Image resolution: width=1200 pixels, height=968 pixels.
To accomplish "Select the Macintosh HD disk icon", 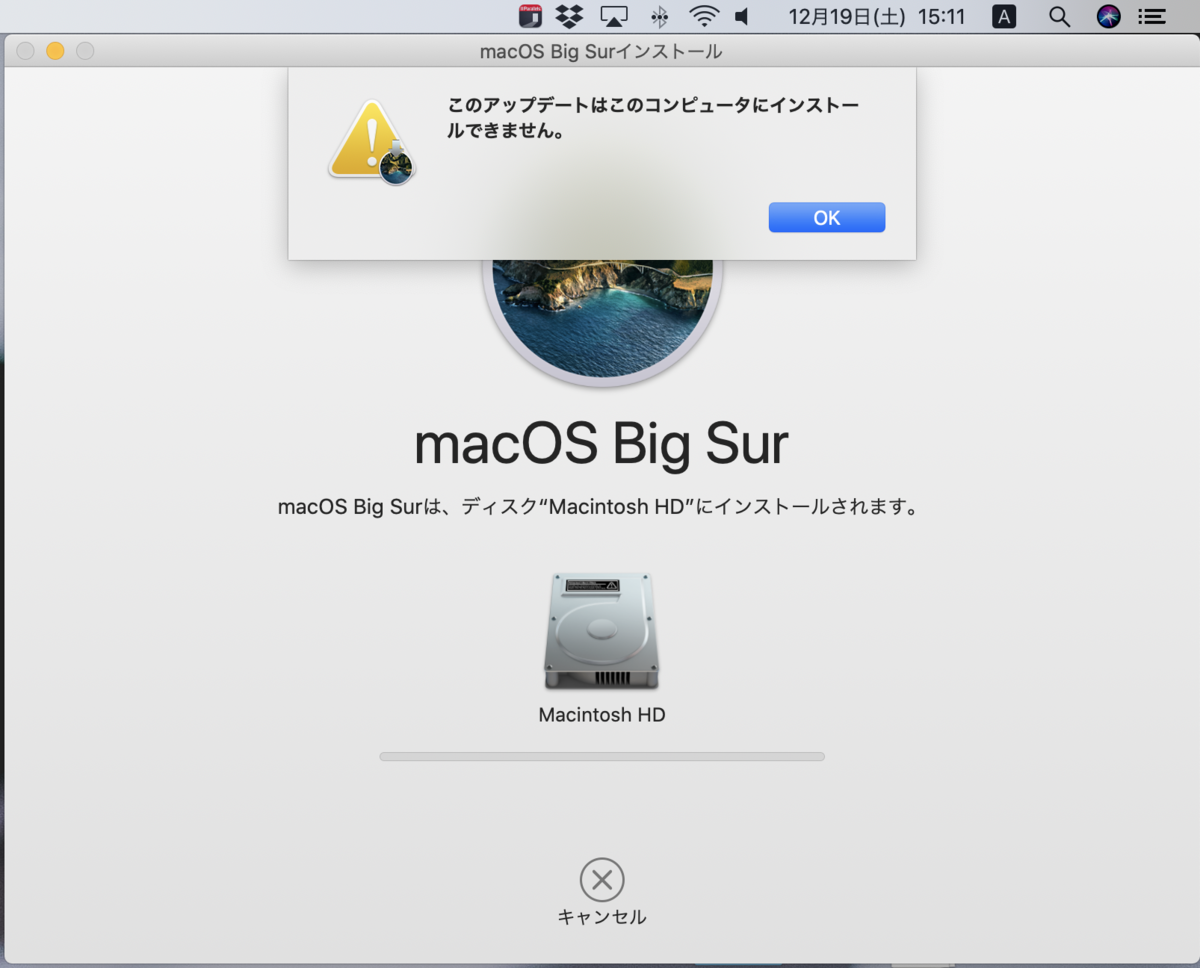I will click(602, 631).
